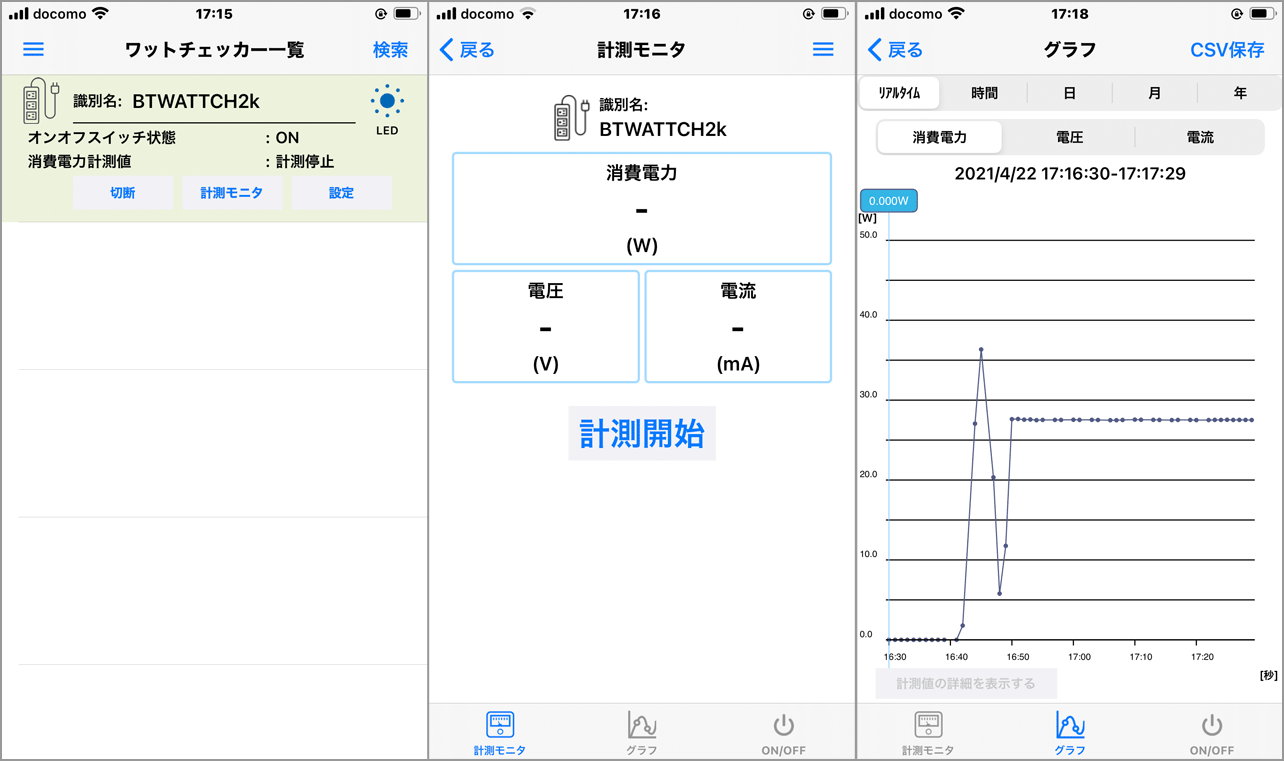Image resolution: width=1284 pixels, height=761 pixels.
Task: Tap date range 2021/4/22 17:16:30-17:17:29
Action: pos(1070,173)
